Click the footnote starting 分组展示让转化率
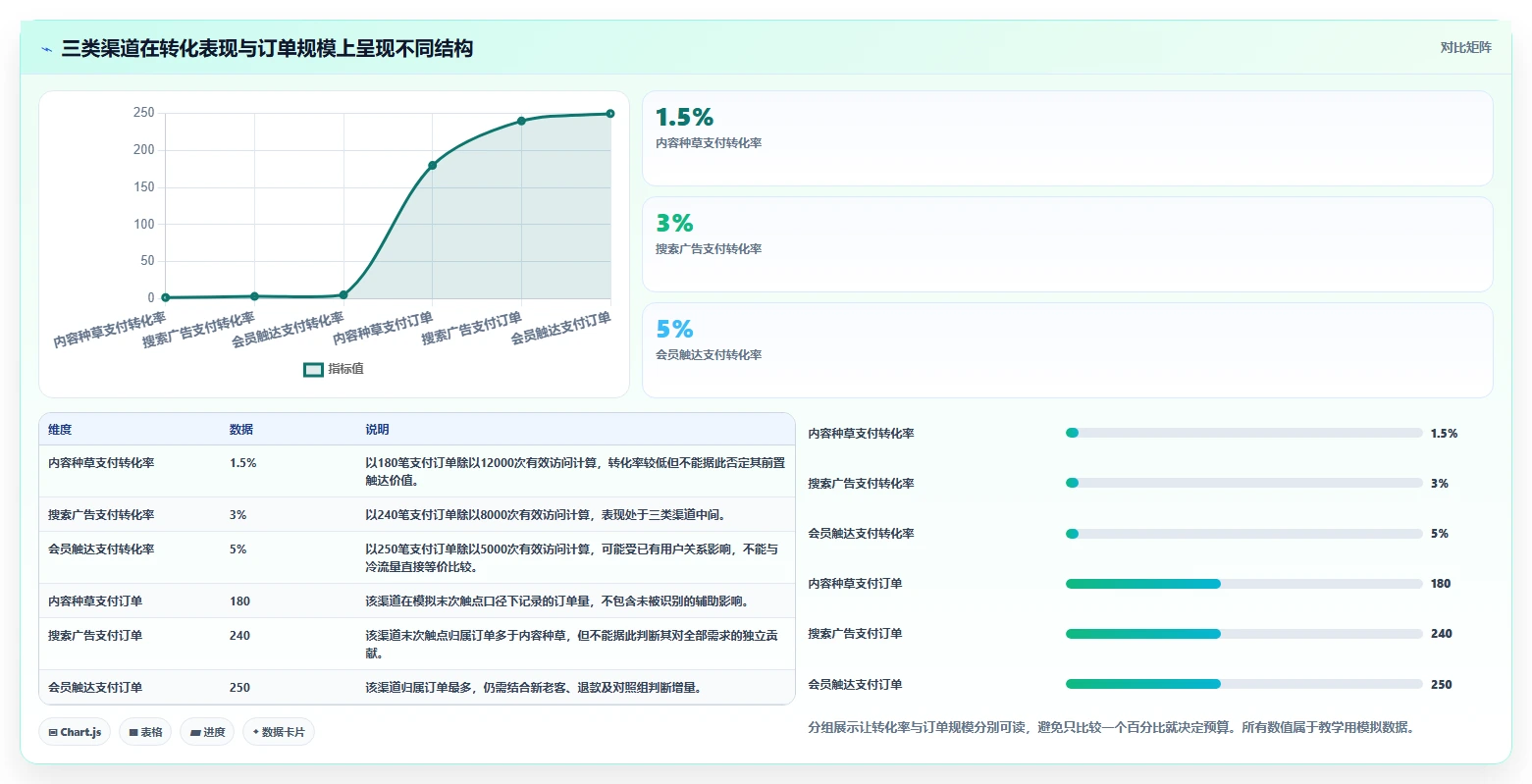The image size is (1532, 784). 1111,728
